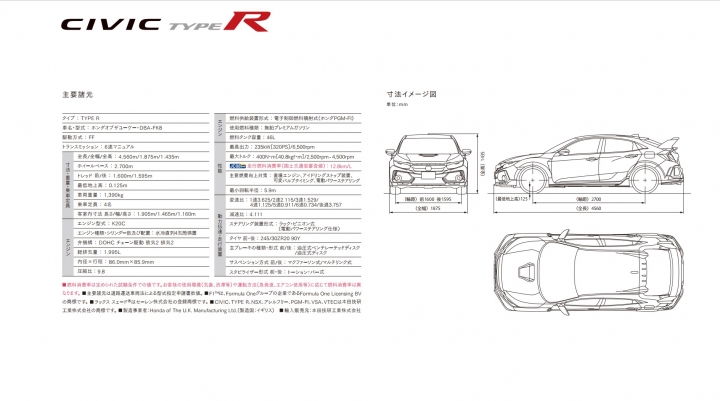Click the 性能 section label
The width and height of the screenshot is (720, 401).
219,169
